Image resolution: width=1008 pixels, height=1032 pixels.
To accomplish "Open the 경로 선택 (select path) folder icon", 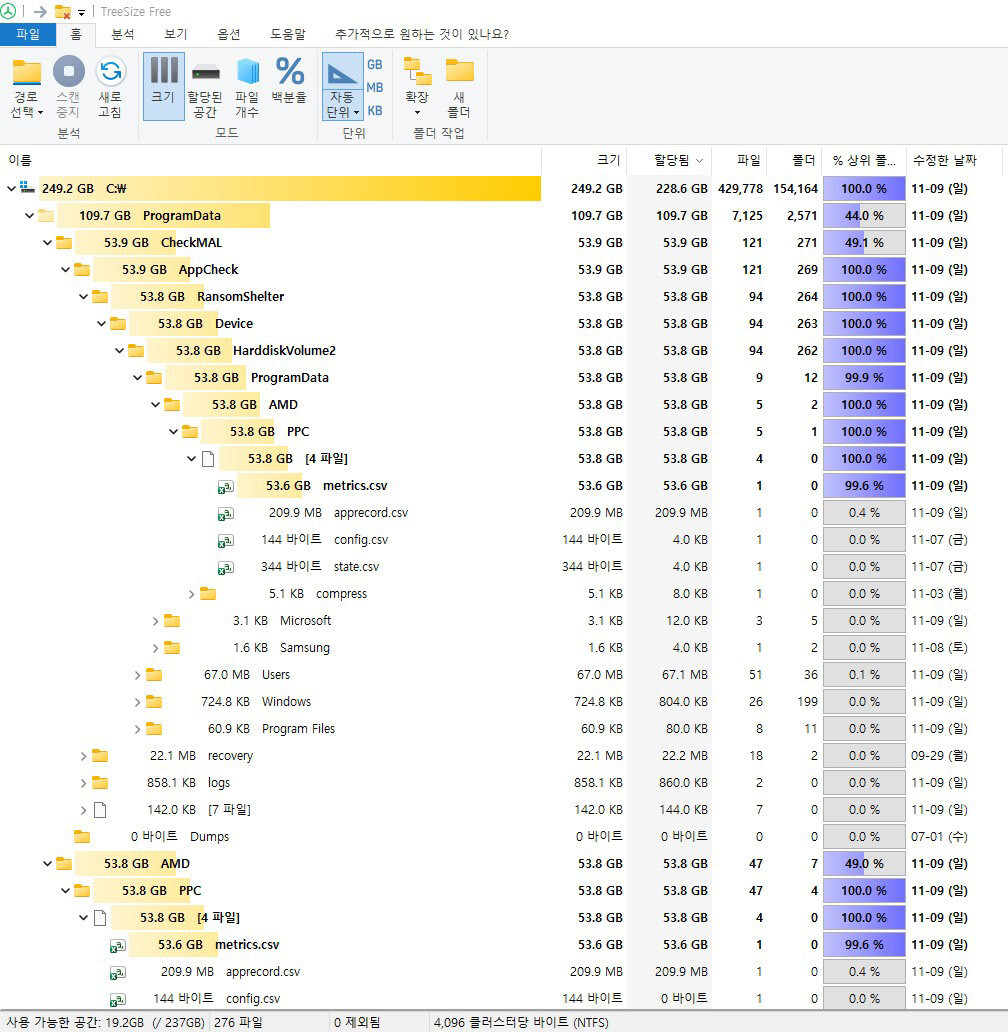I will pos(27,72).
